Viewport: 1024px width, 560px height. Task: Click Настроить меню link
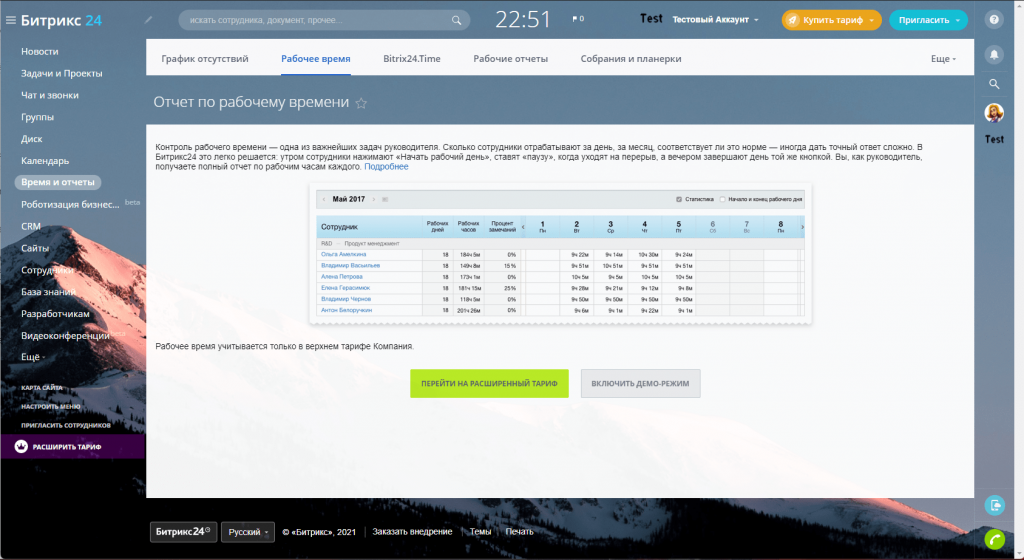(50, 406)
